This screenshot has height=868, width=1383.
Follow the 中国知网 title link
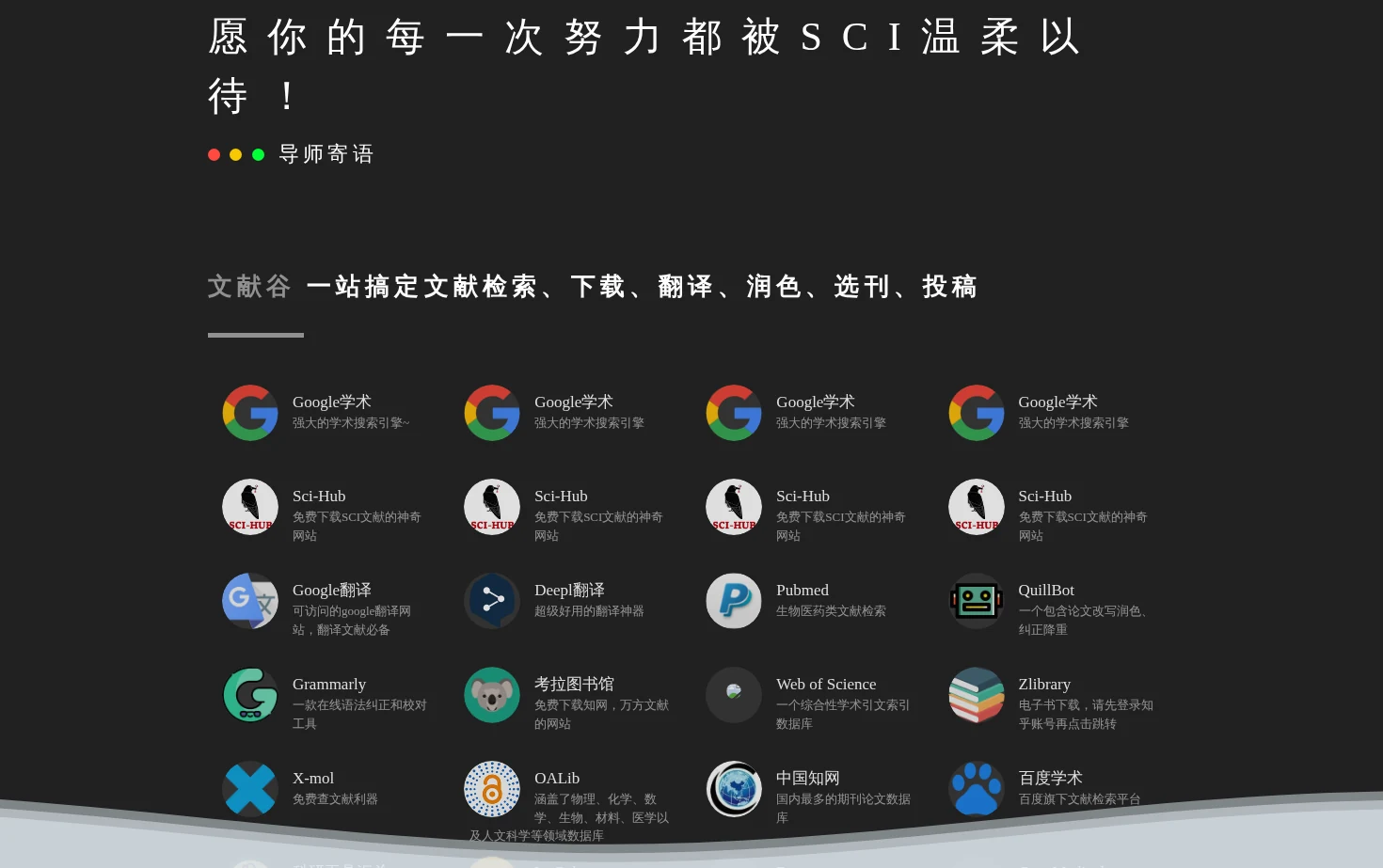808,778
